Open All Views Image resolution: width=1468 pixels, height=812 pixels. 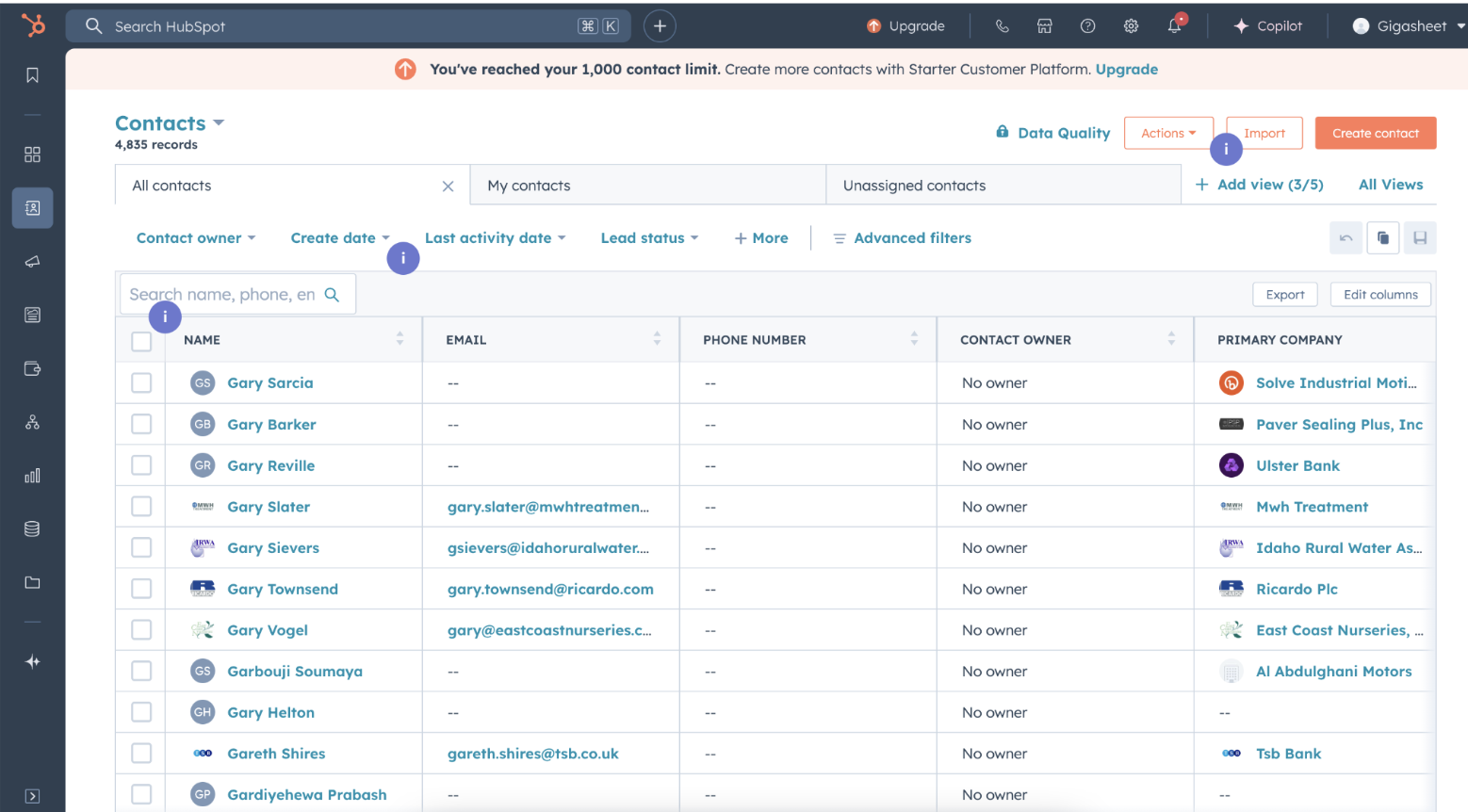click(1391, 185)
